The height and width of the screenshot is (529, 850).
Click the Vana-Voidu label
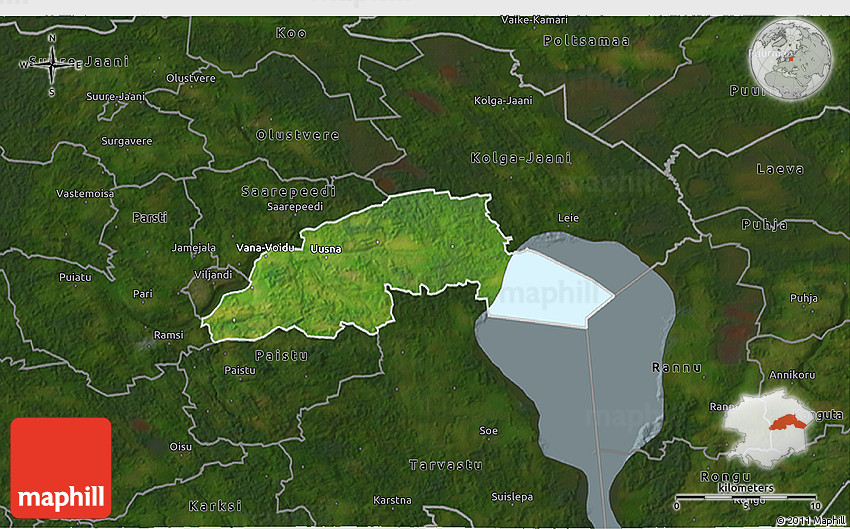(265, 247)
